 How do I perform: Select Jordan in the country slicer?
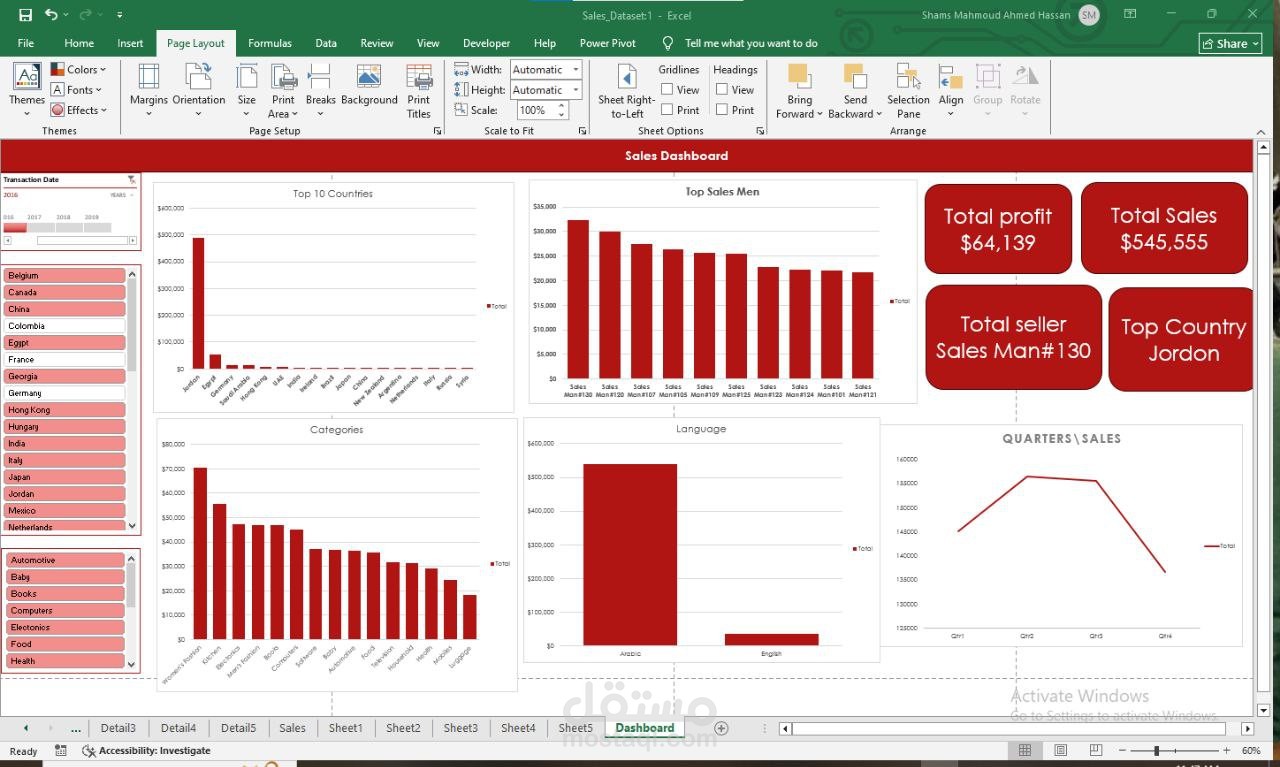click(64, 493)
